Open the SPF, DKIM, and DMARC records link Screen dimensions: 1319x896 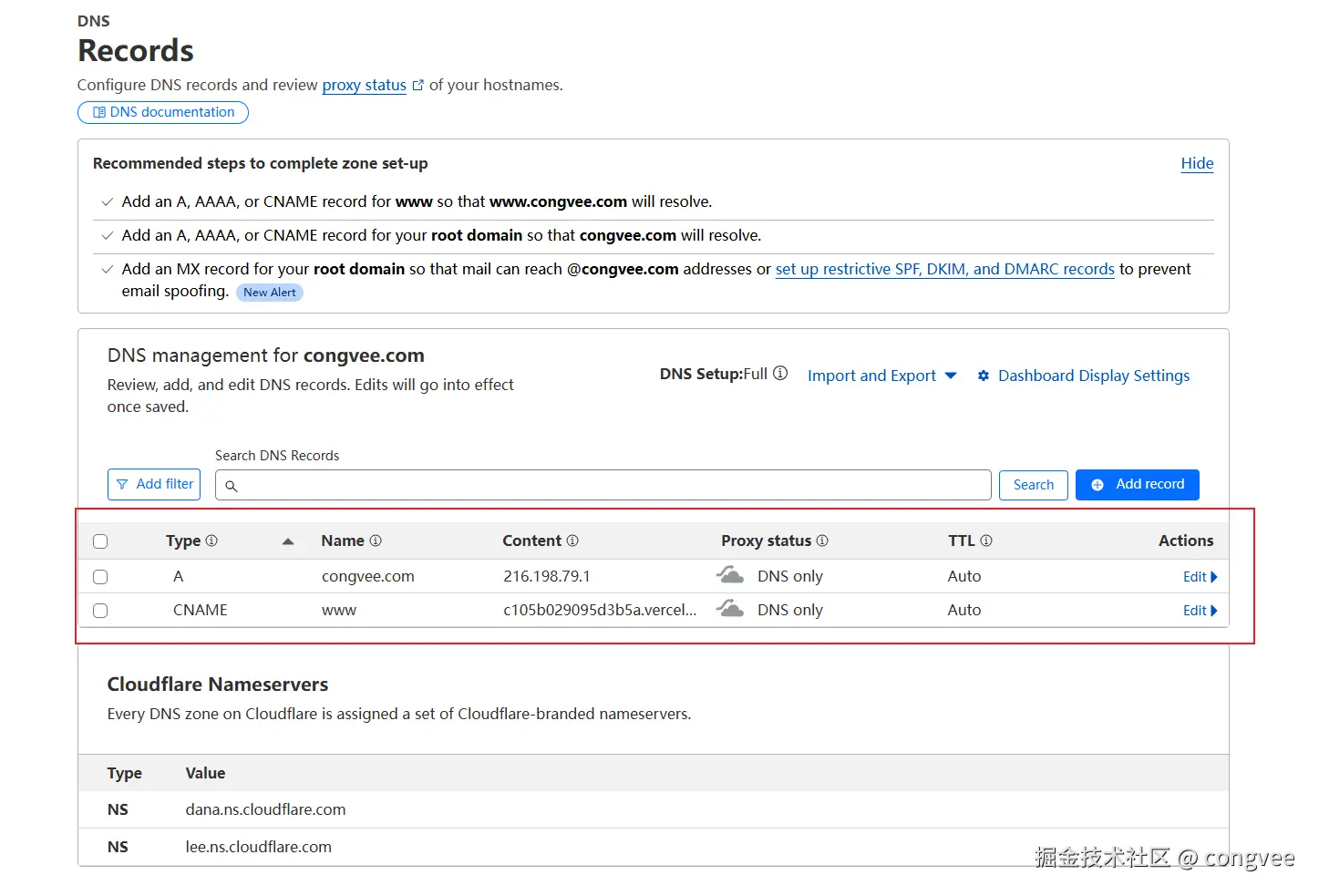coord(944,269)
